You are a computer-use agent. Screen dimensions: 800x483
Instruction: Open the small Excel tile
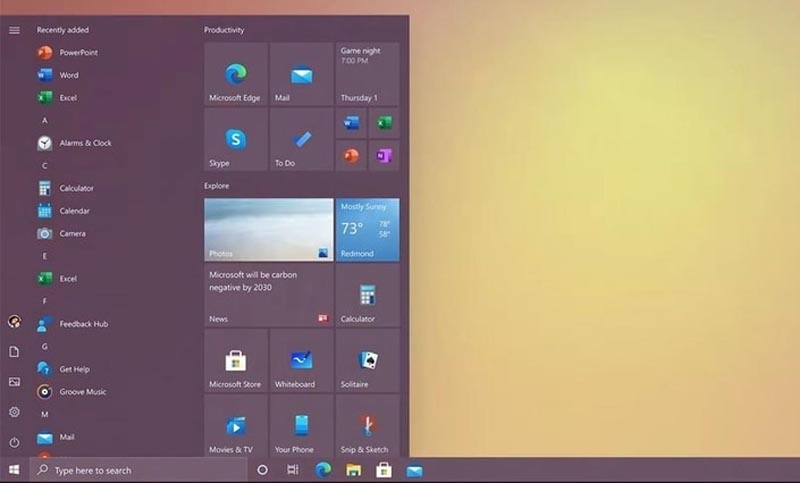click(384, 123)
